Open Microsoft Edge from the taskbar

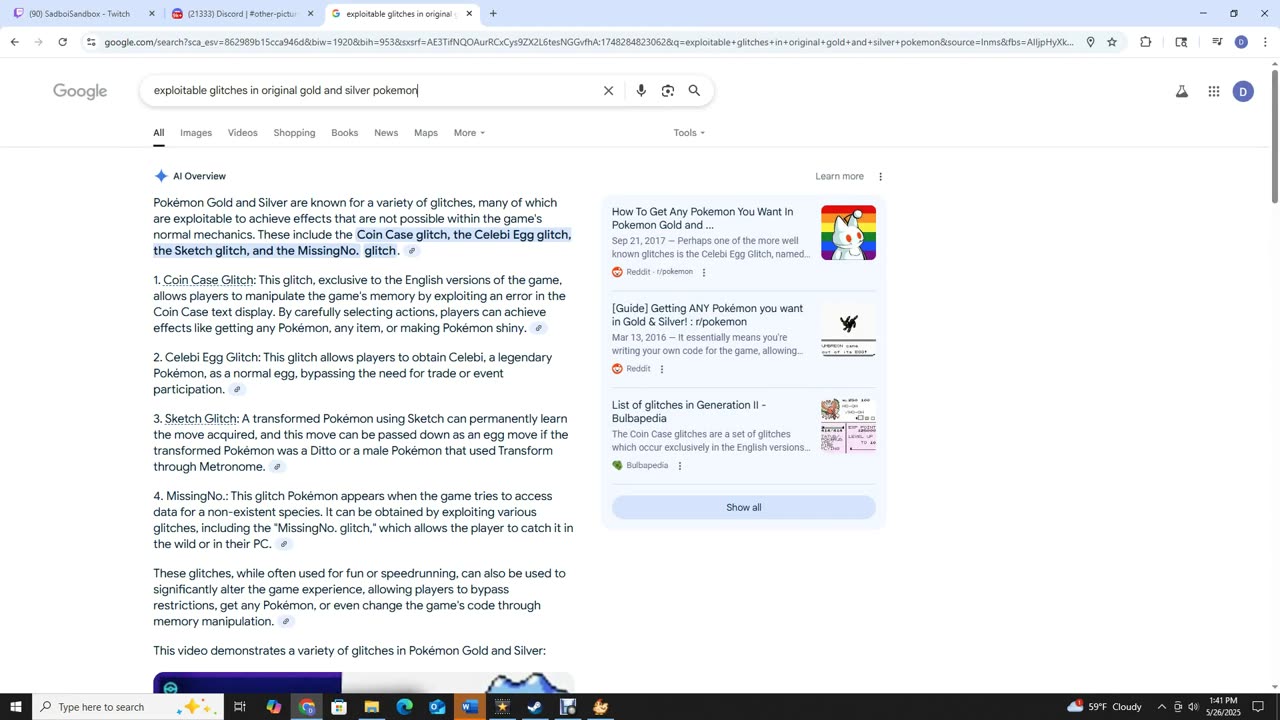pos(404,707)
